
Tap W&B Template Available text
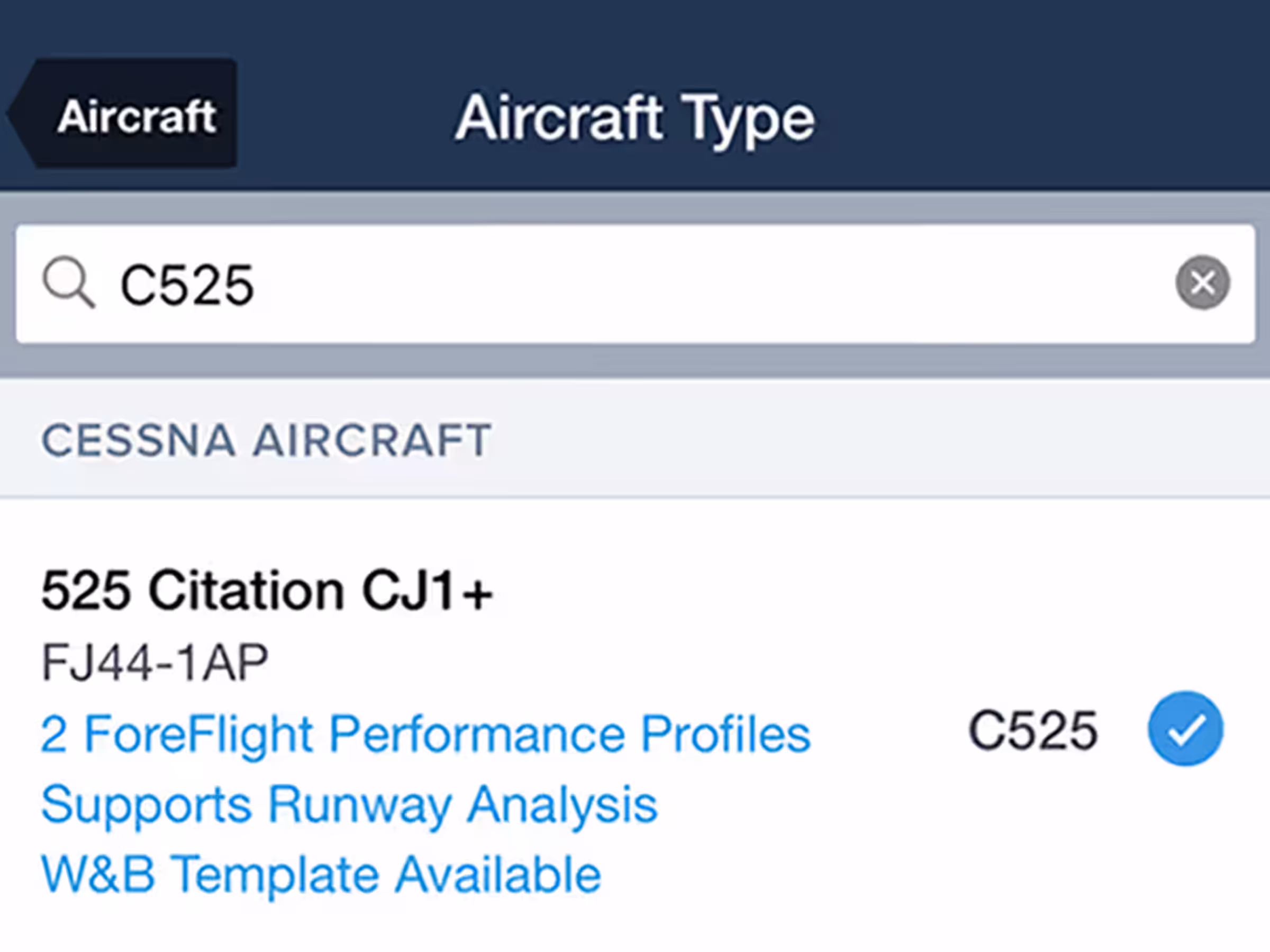click(321, 874)
